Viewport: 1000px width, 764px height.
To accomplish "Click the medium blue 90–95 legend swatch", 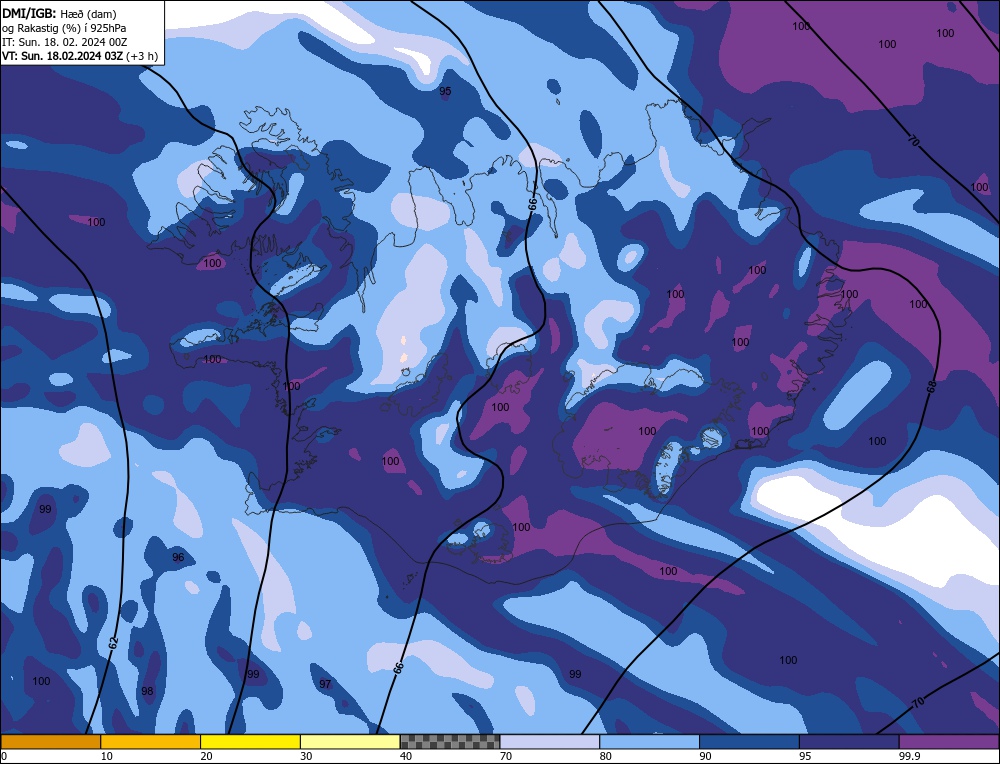I will (x=749, y=742).
